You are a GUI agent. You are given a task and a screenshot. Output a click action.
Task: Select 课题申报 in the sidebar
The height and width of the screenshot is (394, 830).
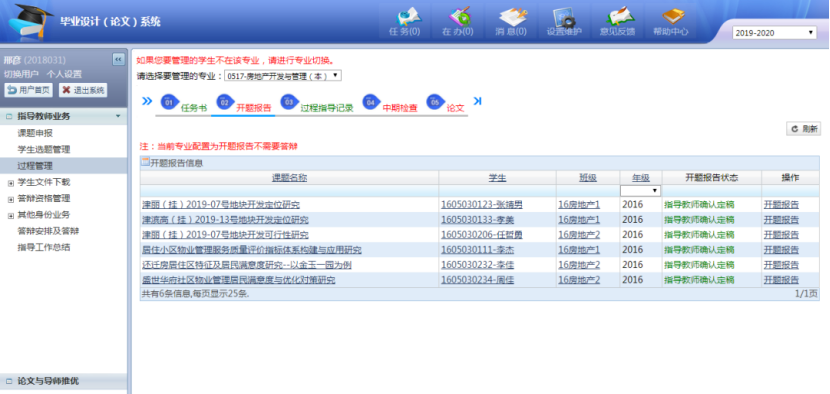click(35, 133)
